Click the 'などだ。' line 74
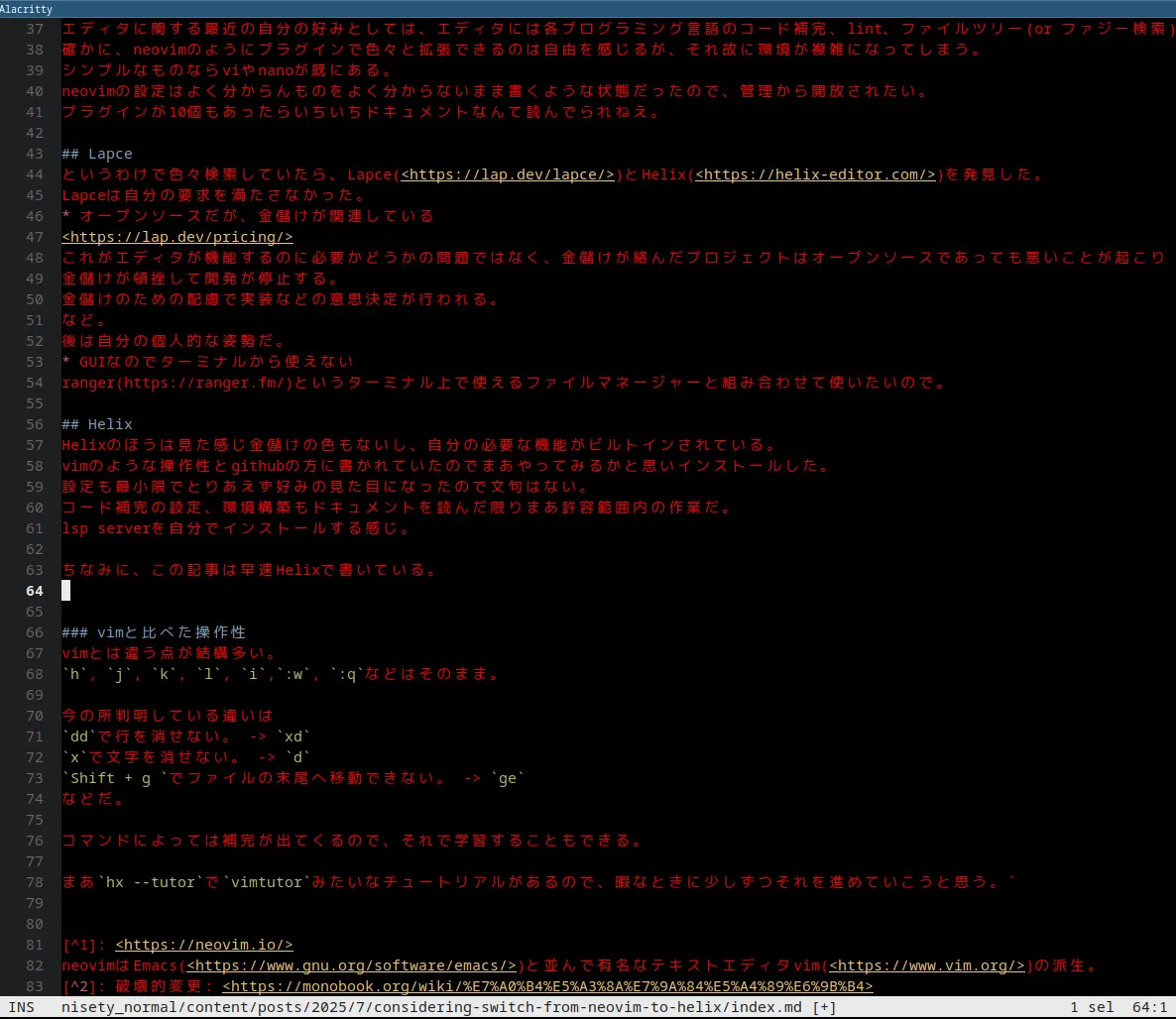This screenshot has width=1176, height=1019. click(93, 799)
